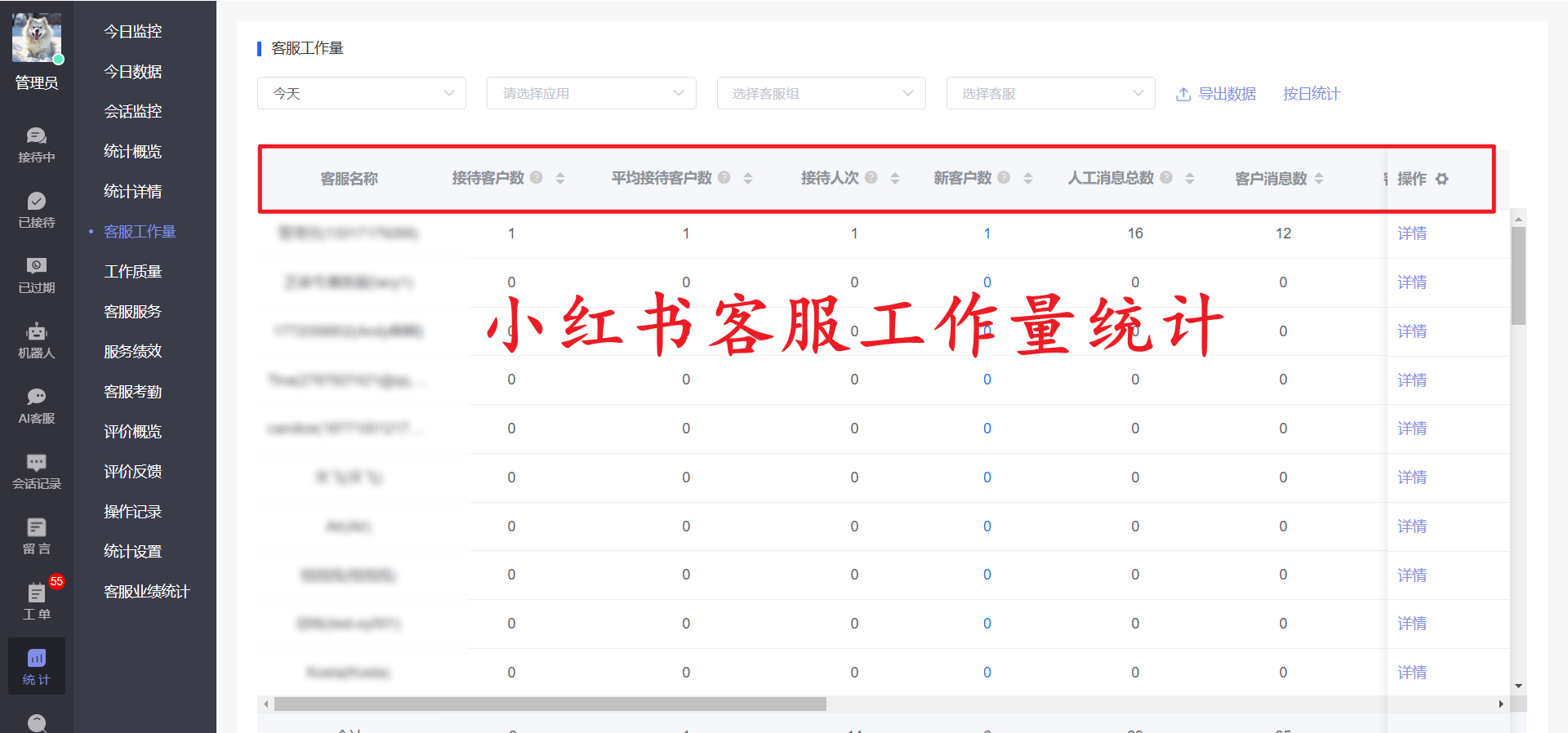The image size is (1568, 733).
Task: Click the down arrow of vertical scrollbar
Action: 1518,686
